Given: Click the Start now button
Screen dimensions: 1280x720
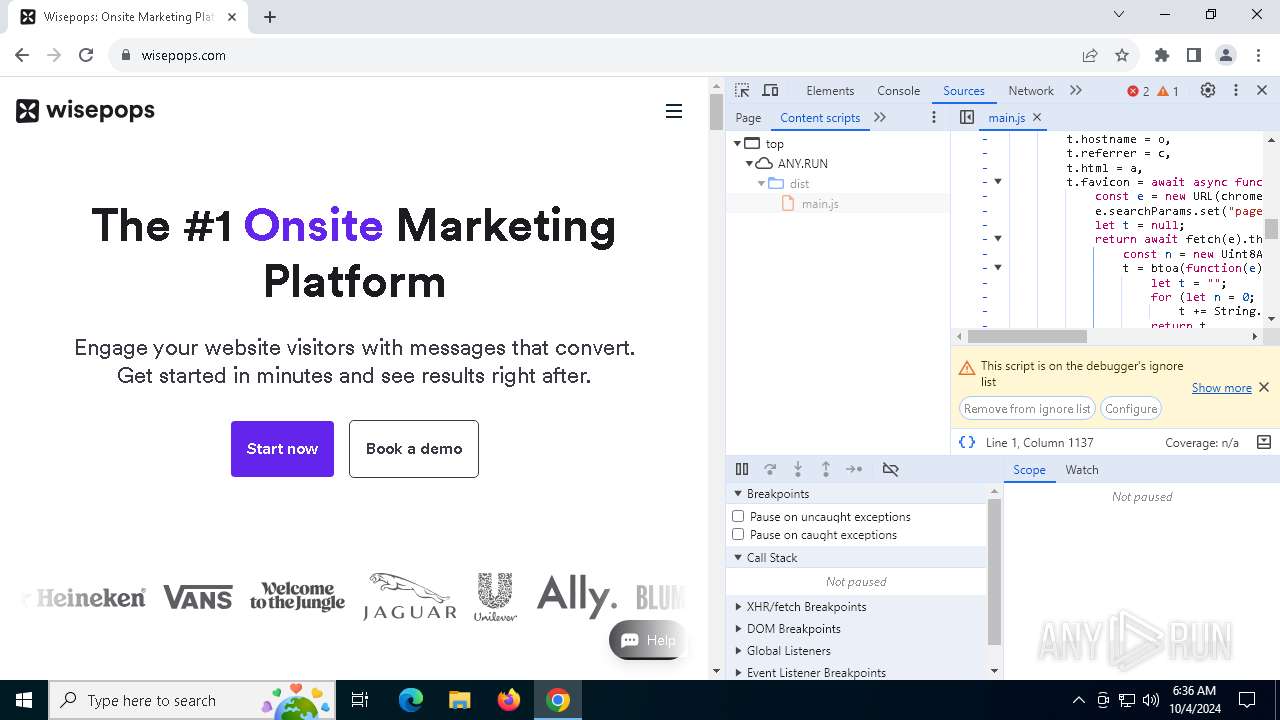Looking at the screenshot, I should (282, 448).
